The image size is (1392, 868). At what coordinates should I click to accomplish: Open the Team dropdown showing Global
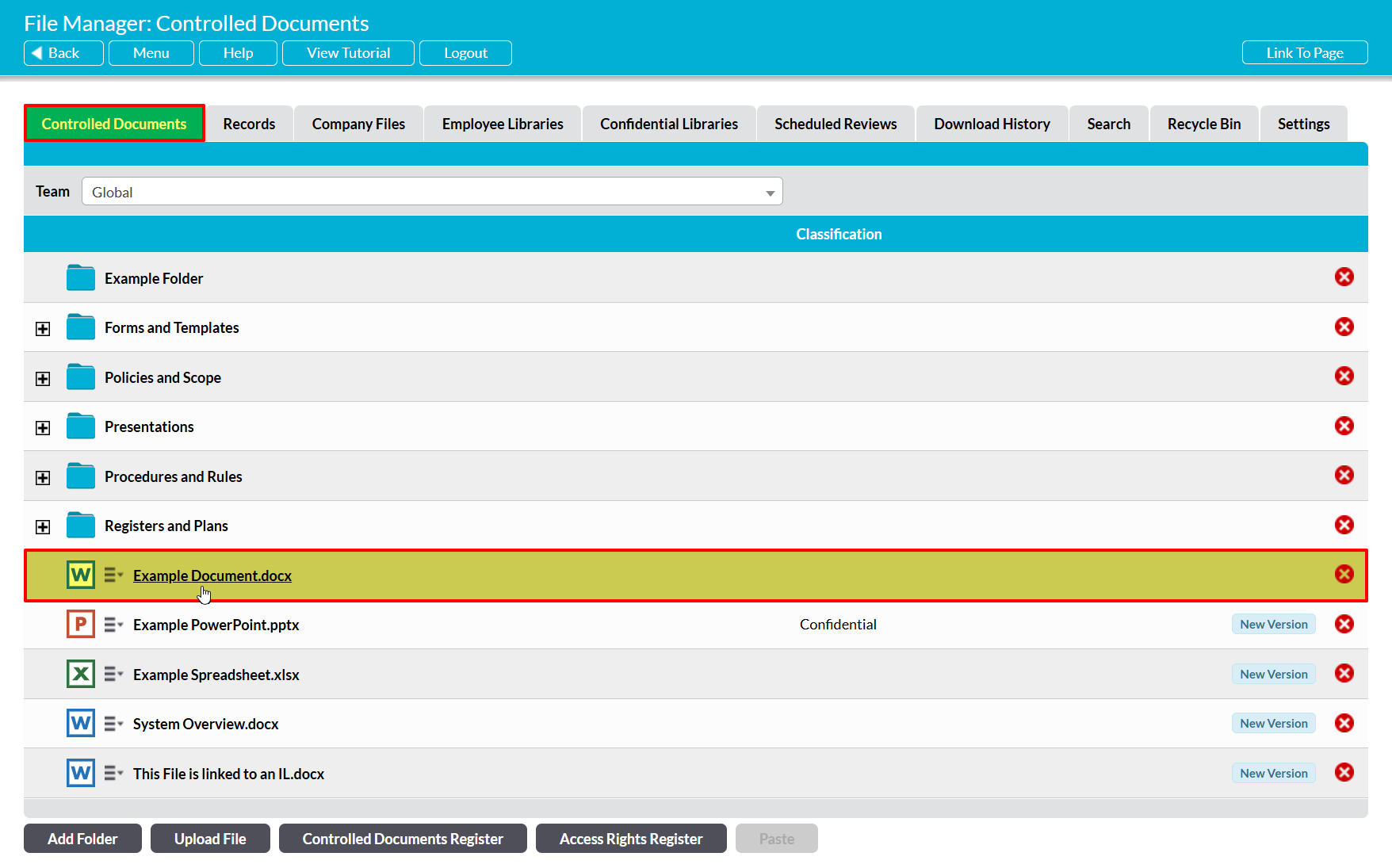click(x=432, y=192)
